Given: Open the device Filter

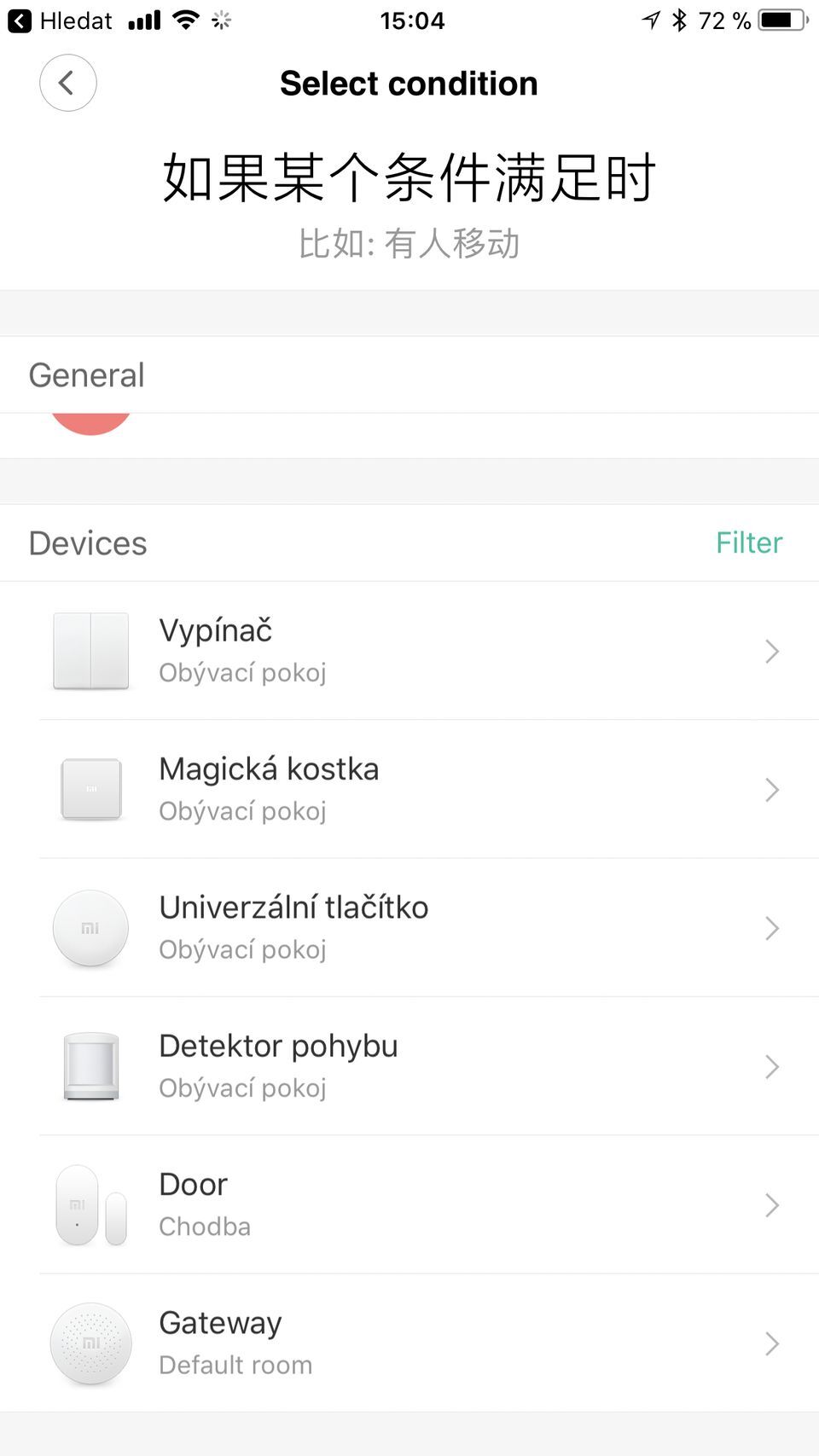Looking at the screenshot, I should (749, 542).
